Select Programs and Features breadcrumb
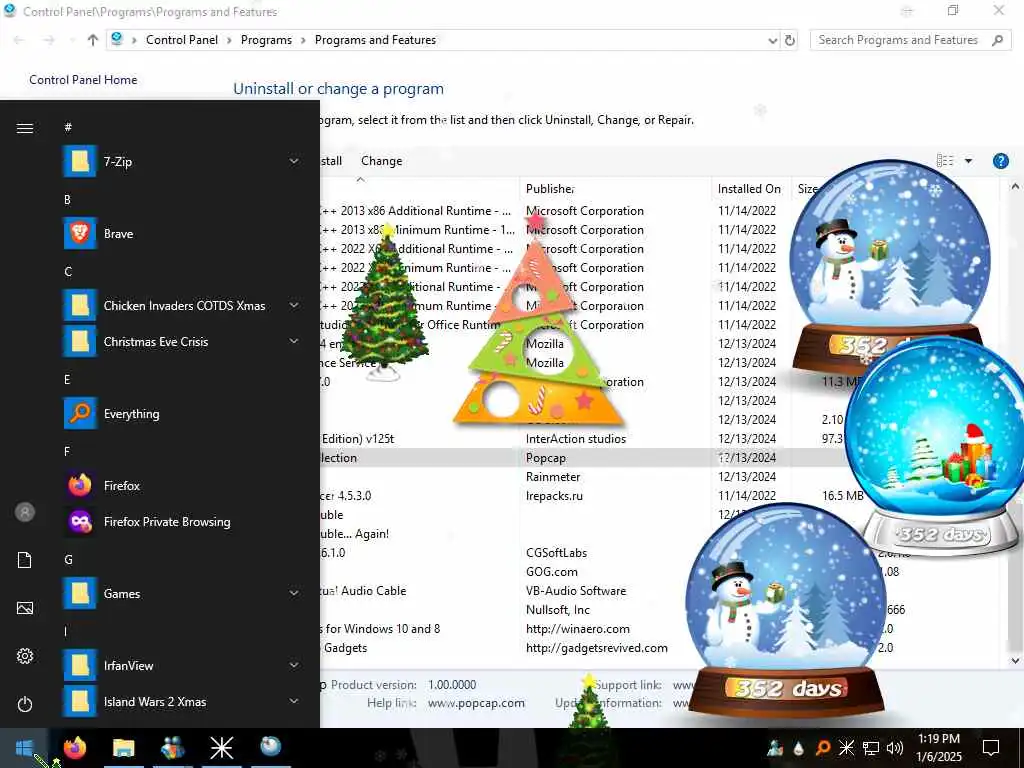 (376, 40)
